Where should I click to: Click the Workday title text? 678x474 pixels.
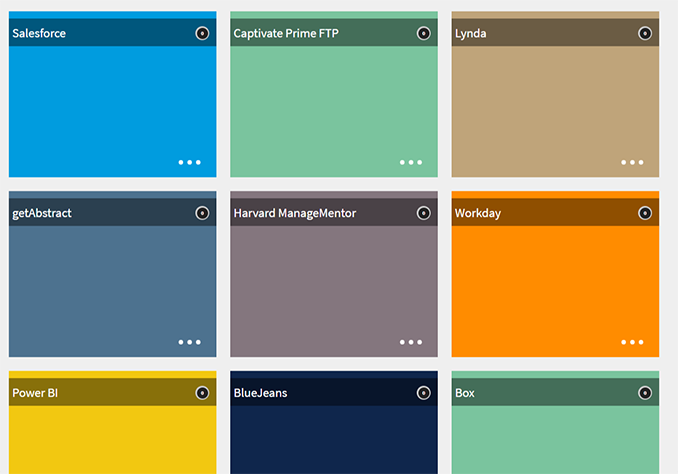[478, 213]
